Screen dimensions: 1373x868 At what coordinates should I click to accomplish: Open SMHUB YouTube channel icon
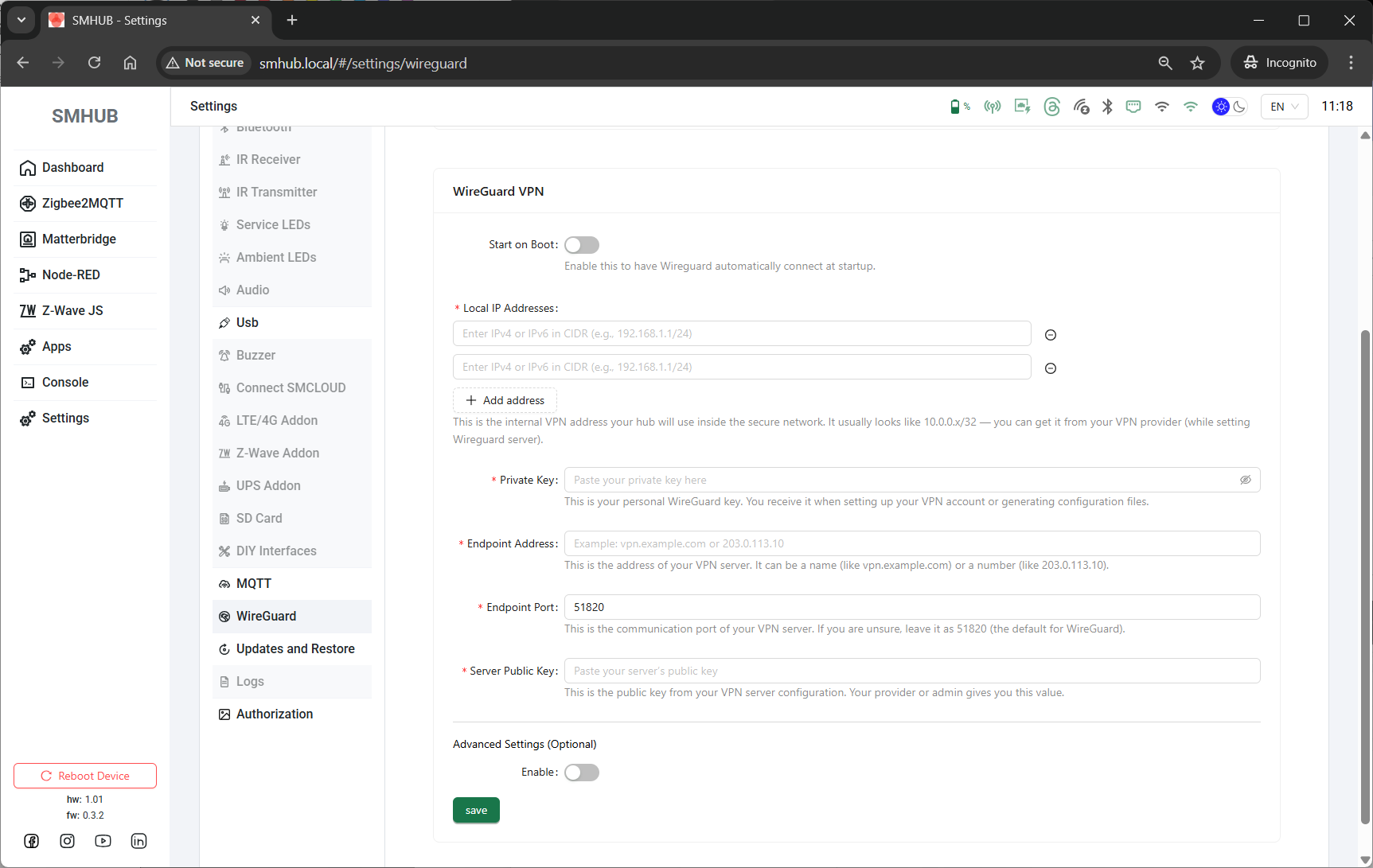click(x=103, y=841)
